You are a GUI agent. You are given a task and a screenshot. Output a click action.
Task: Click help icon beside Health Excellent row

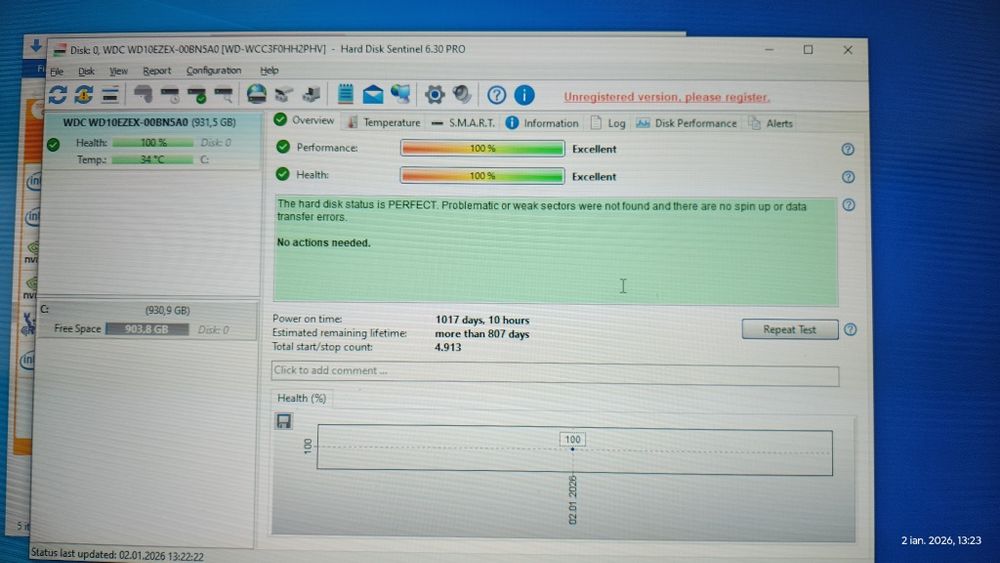848,177
